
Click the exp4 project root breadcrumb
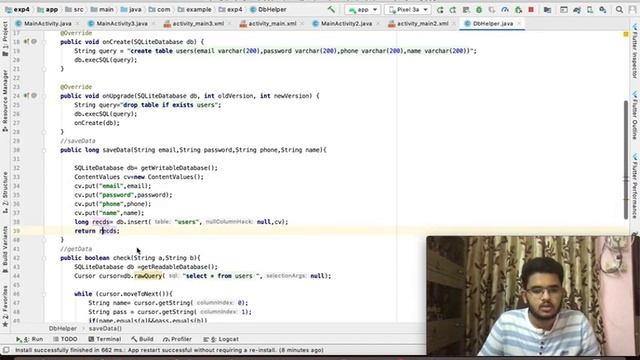(17, 9)
